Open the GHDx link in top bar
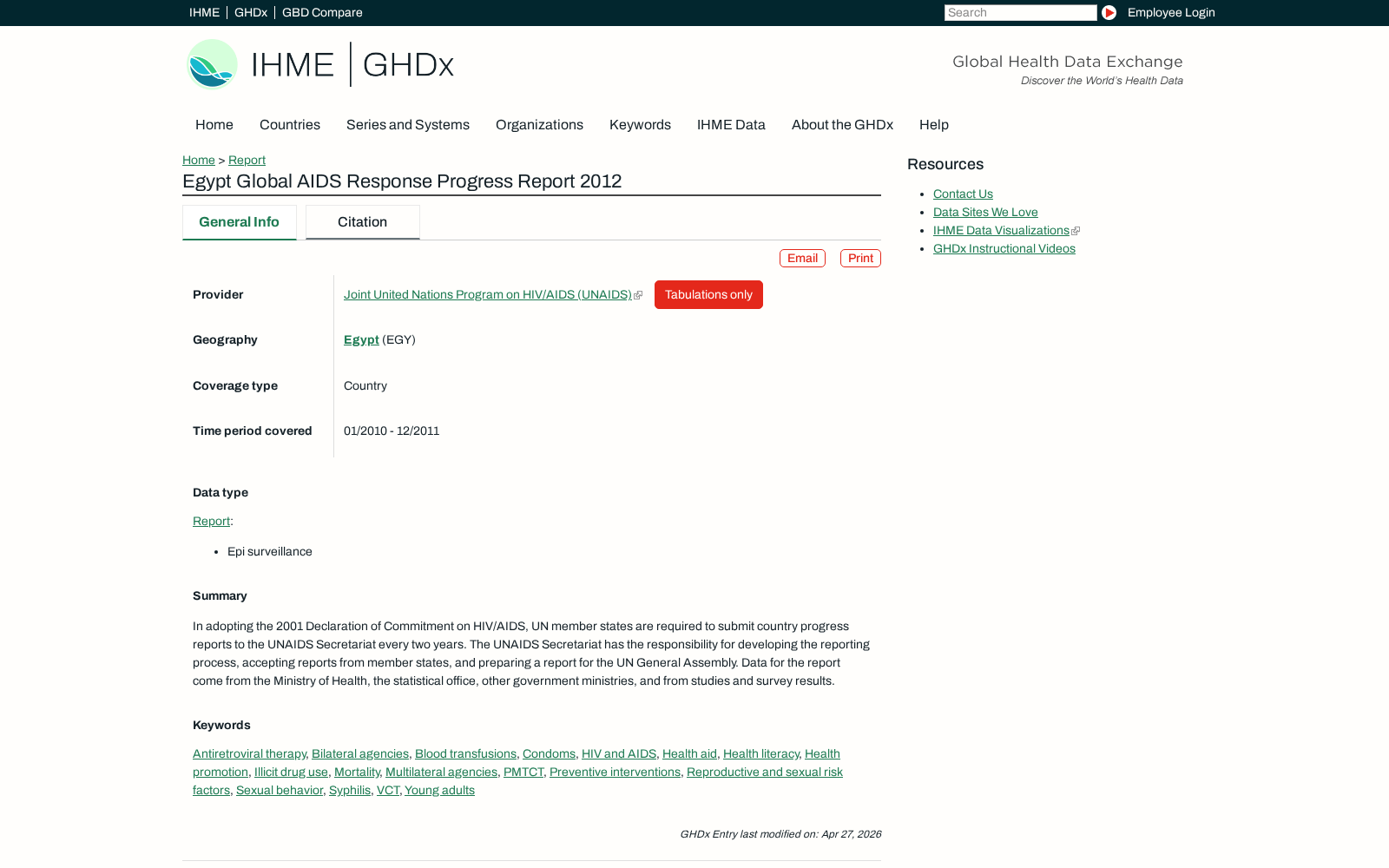 (251, 12)
